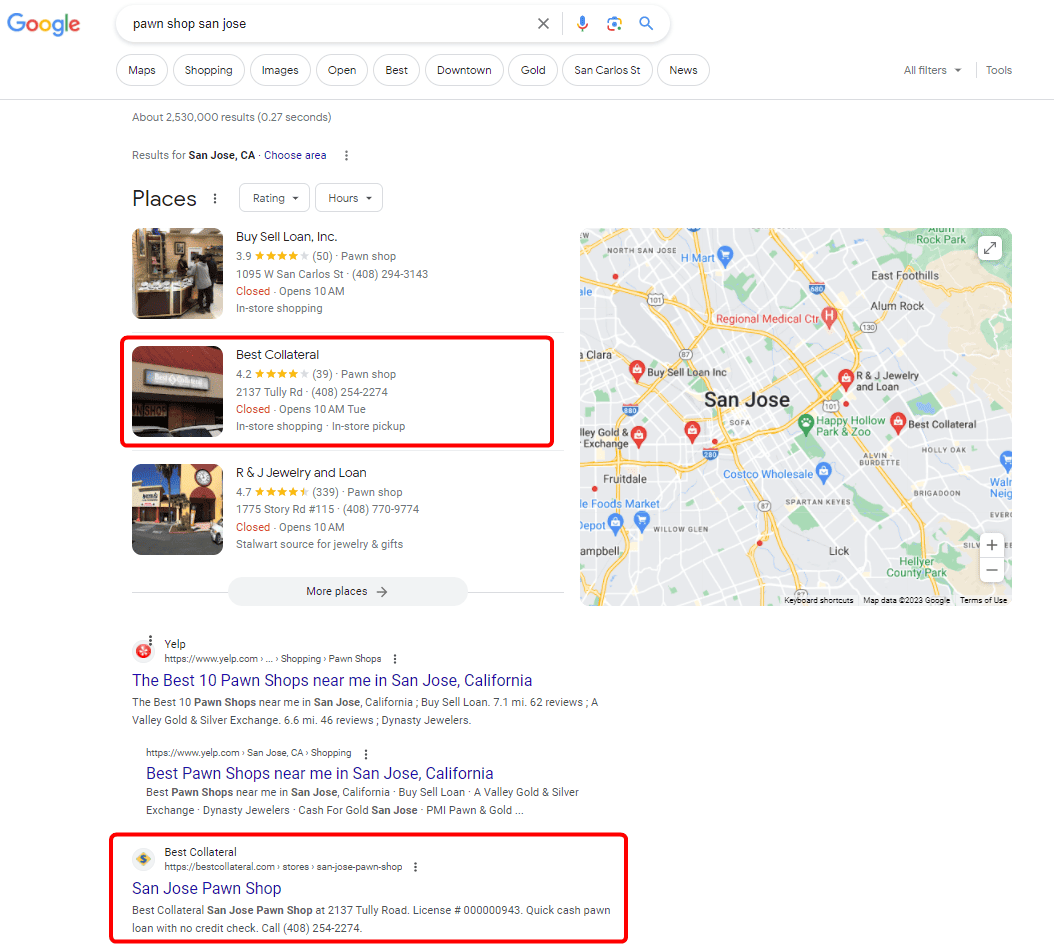This screenshot has height=949, width=1054.
Task: Expand the All filters dropdown
Action: [932, 70]
